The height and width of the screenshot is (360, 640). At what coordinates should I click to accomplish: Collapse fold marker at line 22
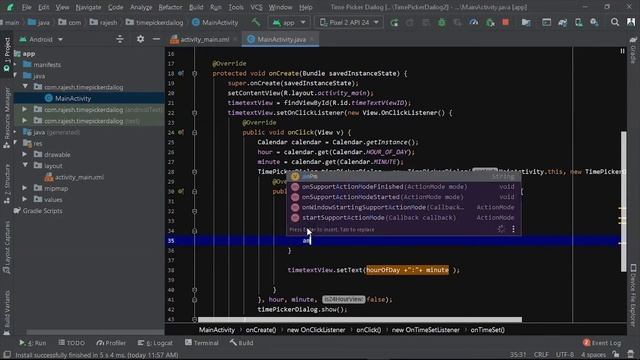tap(194, 113)
